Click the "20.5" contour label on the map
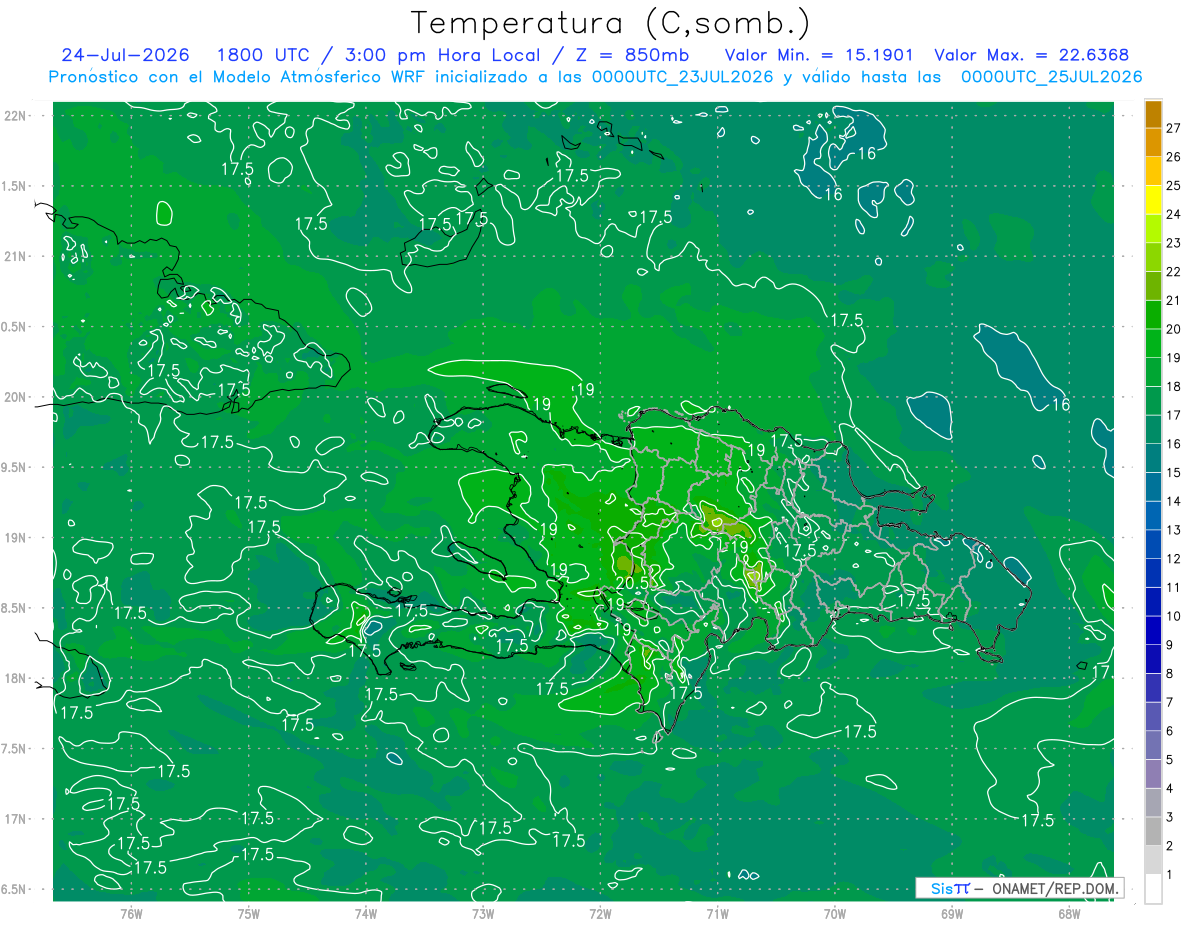This screenshot has width=1200, height=927. click(x=633, y=582)
